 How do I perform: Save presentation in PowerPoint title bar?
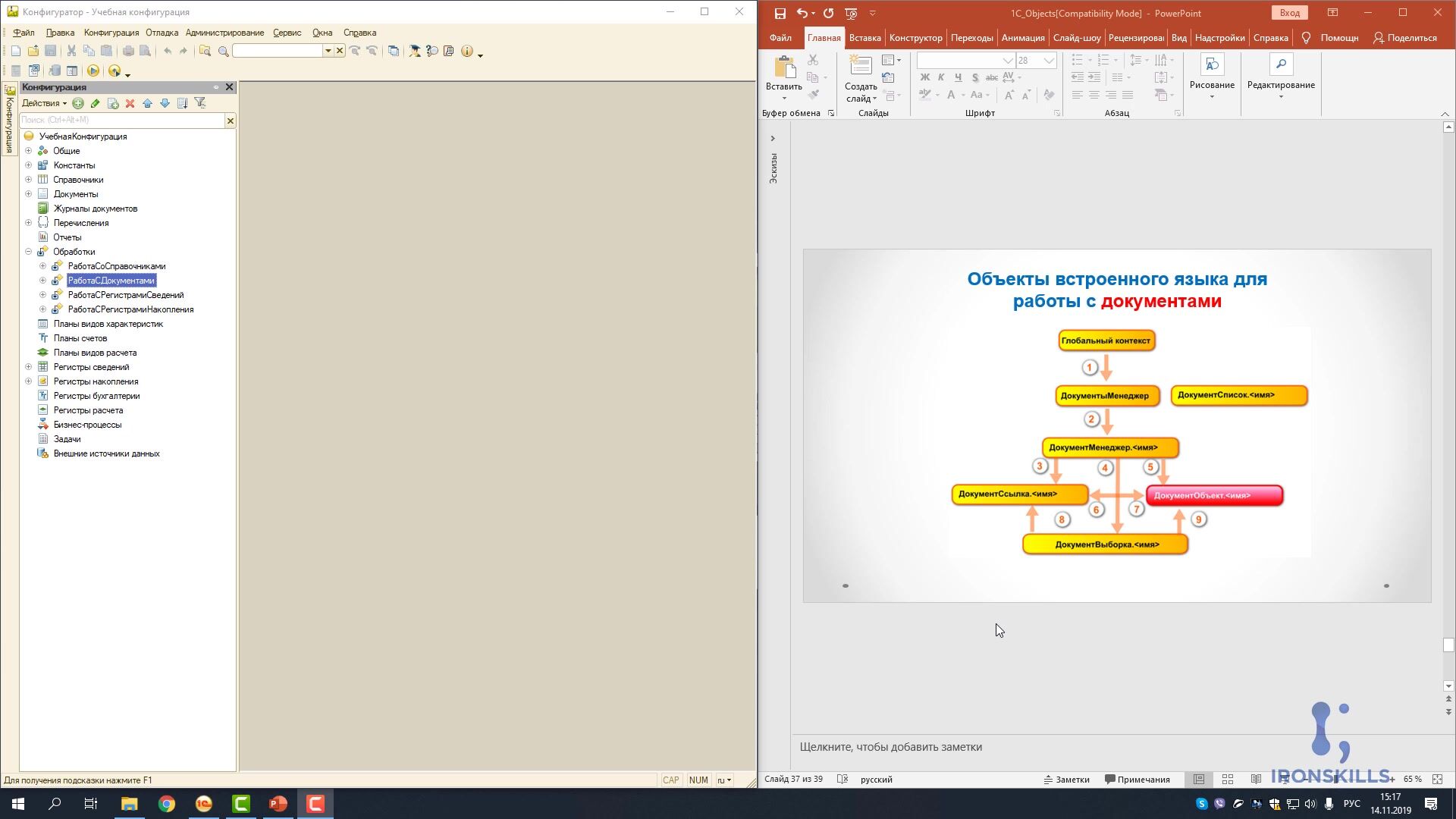pos(780,13)
